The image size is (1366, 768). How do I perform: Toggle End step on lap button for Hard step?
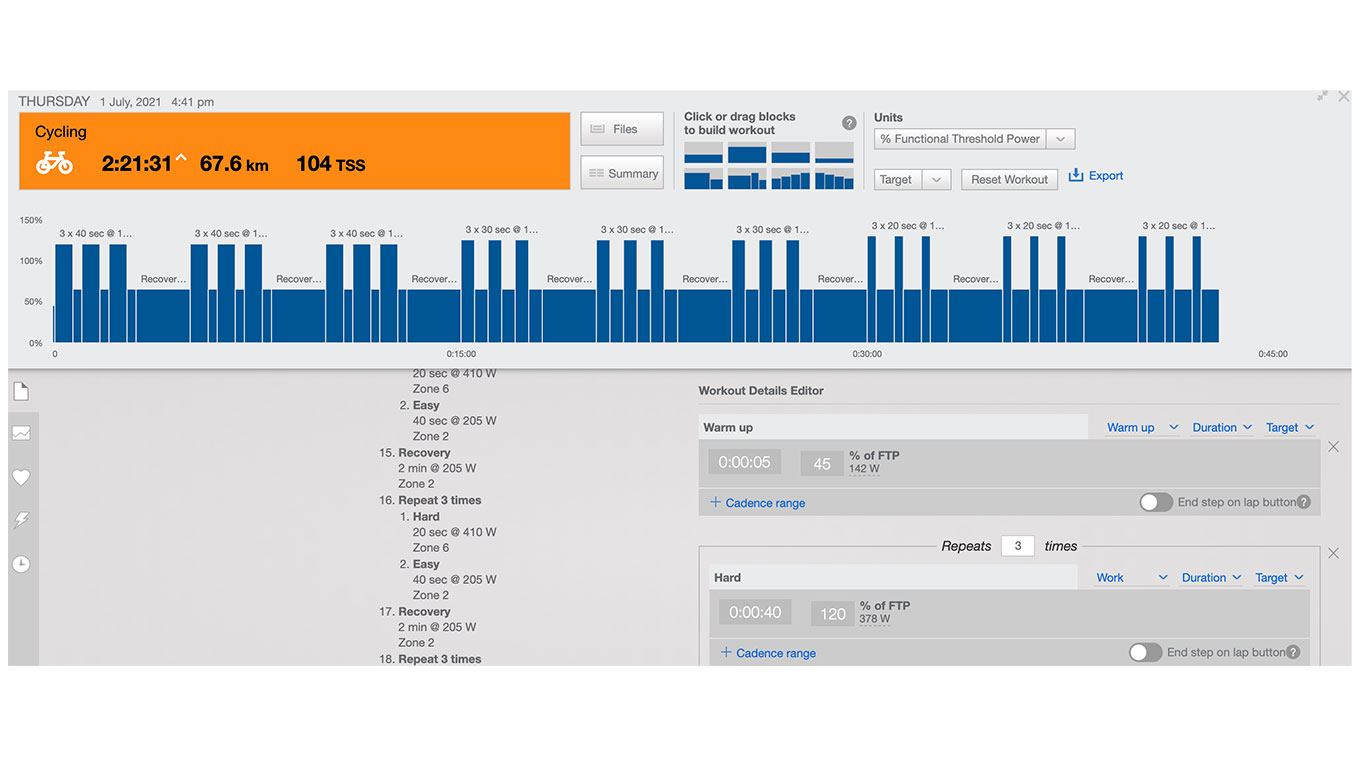pos(1146,652)
